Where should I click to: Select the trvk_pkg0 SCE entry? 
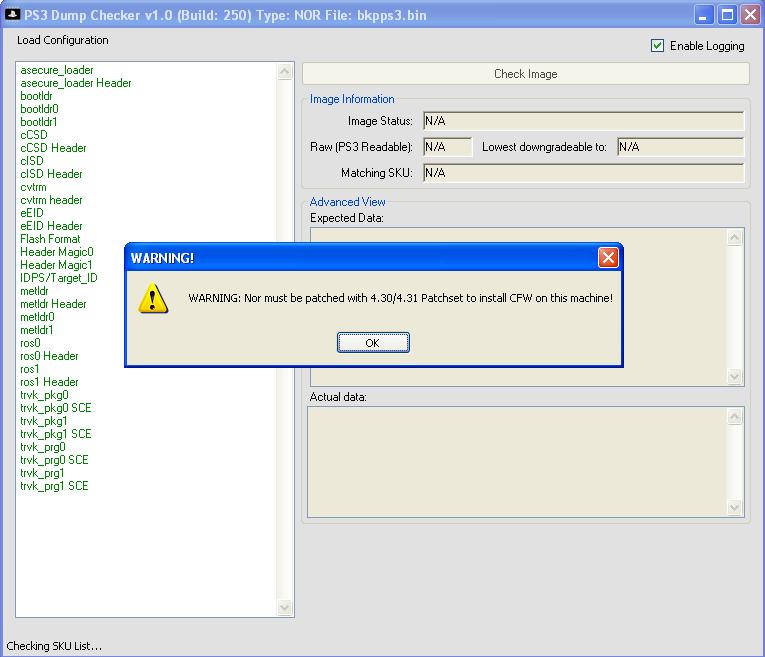(x=56, y=408)
